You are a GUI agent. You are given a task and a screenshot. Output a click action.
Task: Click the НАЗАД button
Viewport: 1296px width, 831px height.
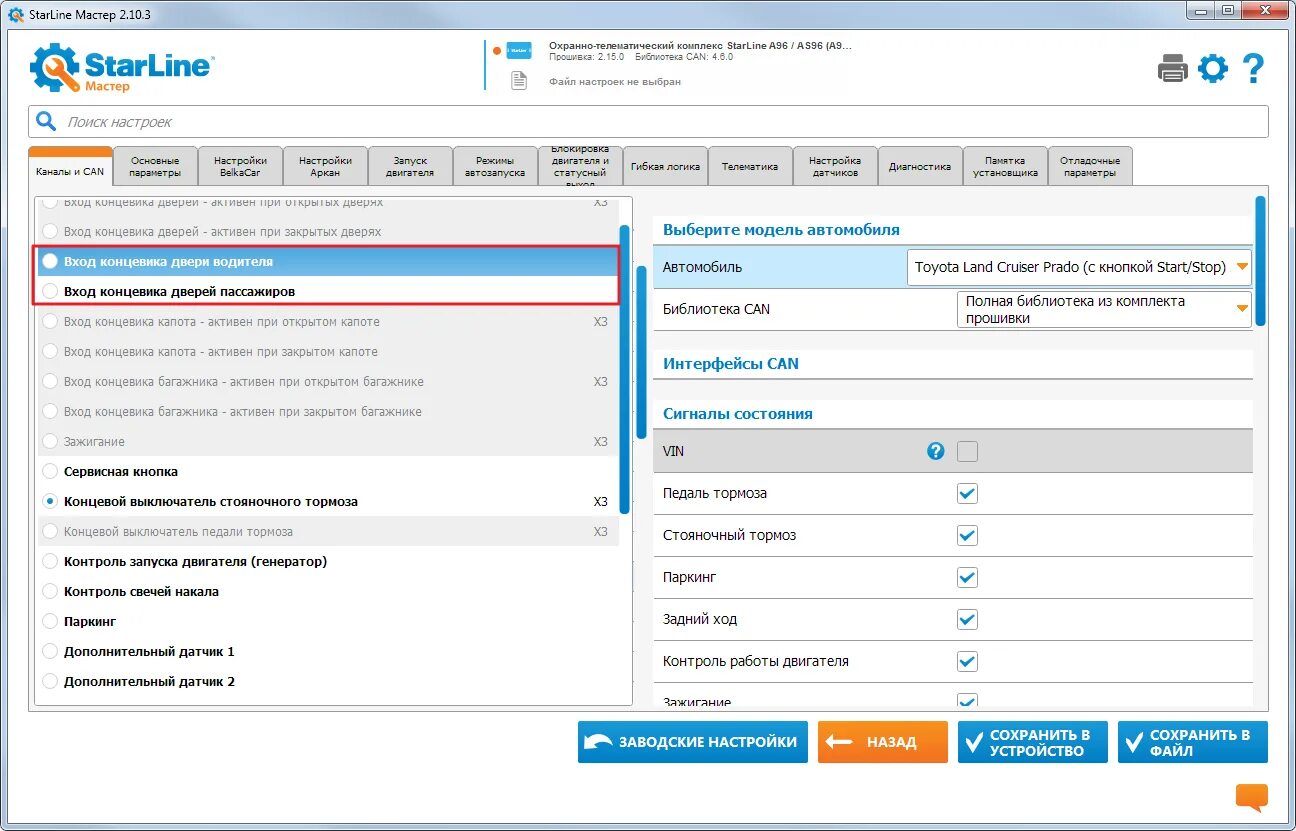pos(882,742)
